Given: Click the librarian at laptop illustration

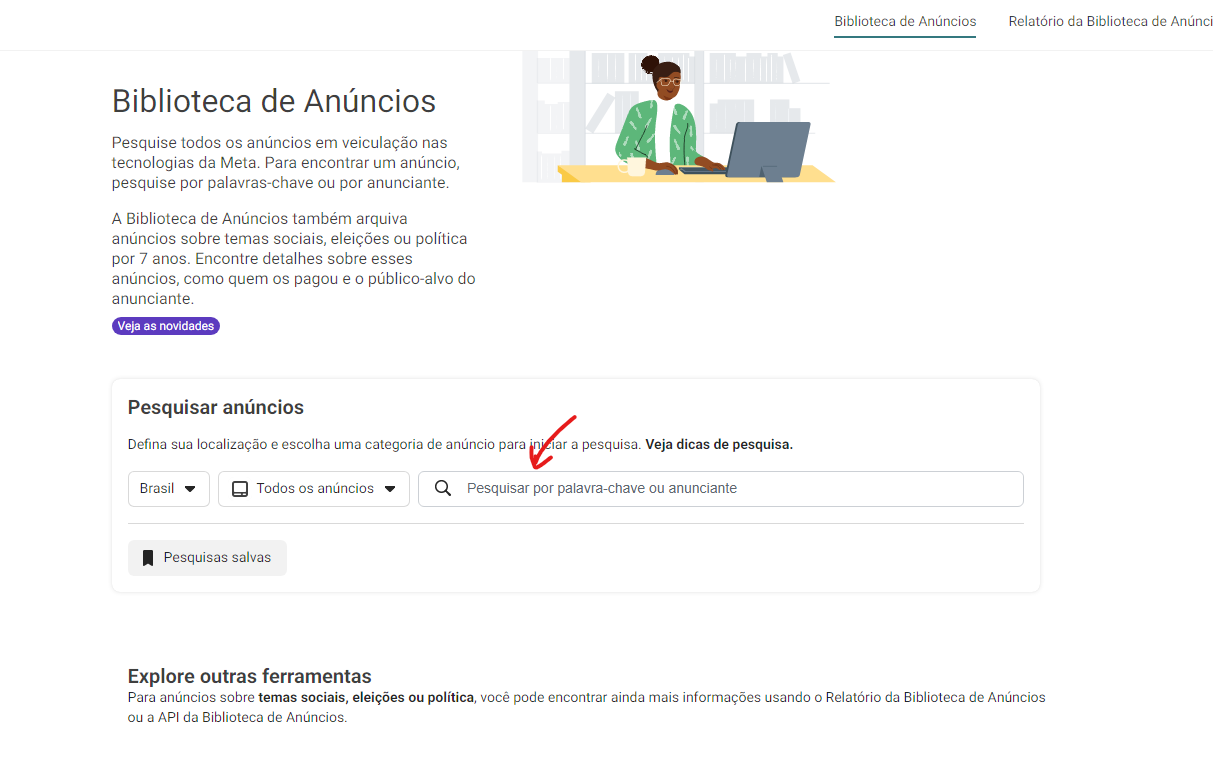Looking at the screenshot, I should click(679, 118).
